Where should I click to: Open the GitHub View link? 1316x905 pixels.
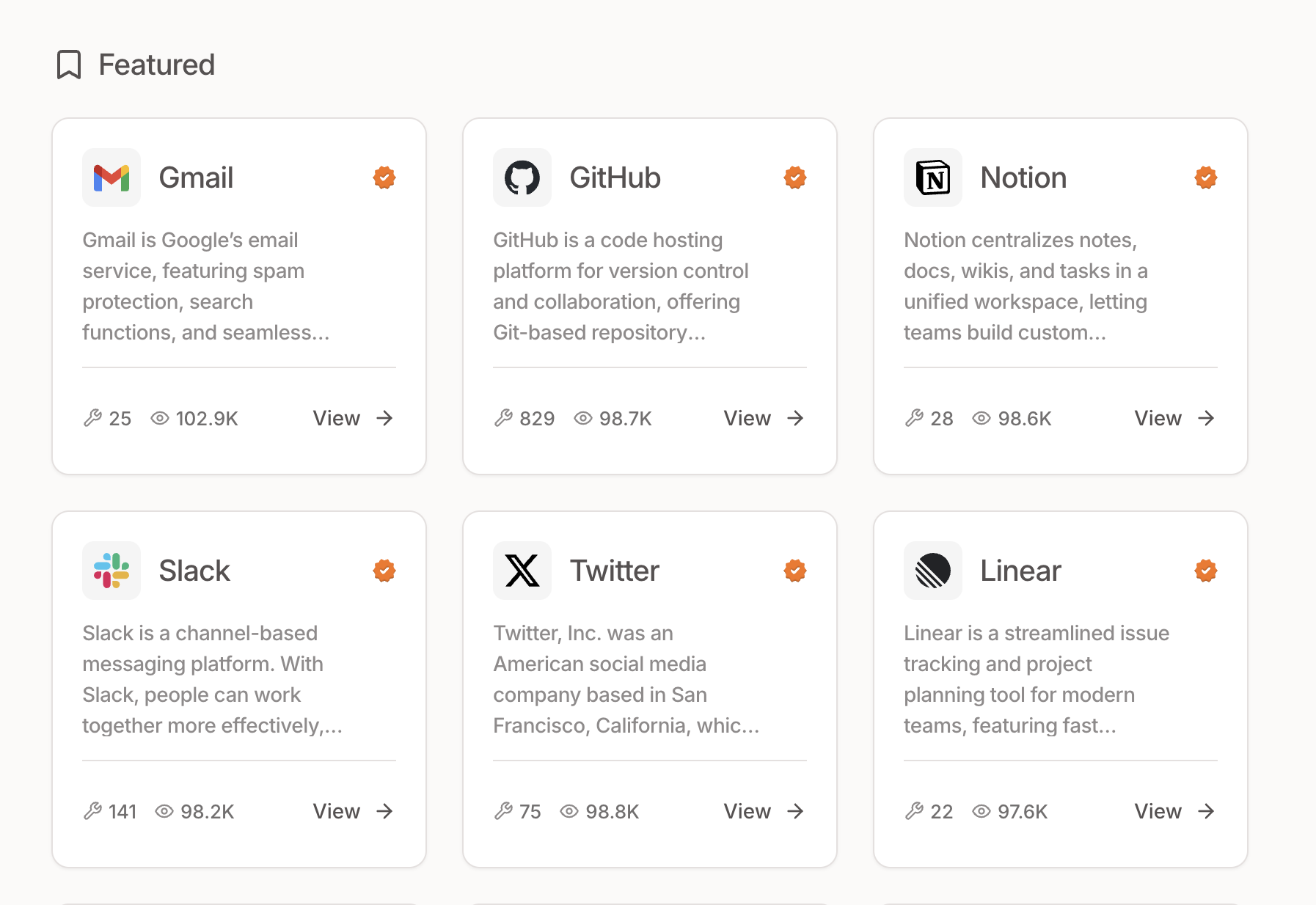tap(764, 418)
